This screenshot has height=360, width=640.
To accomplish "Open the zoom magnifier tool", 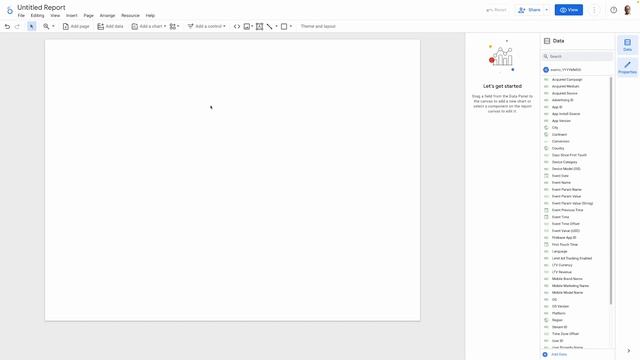I will (46, 27).
